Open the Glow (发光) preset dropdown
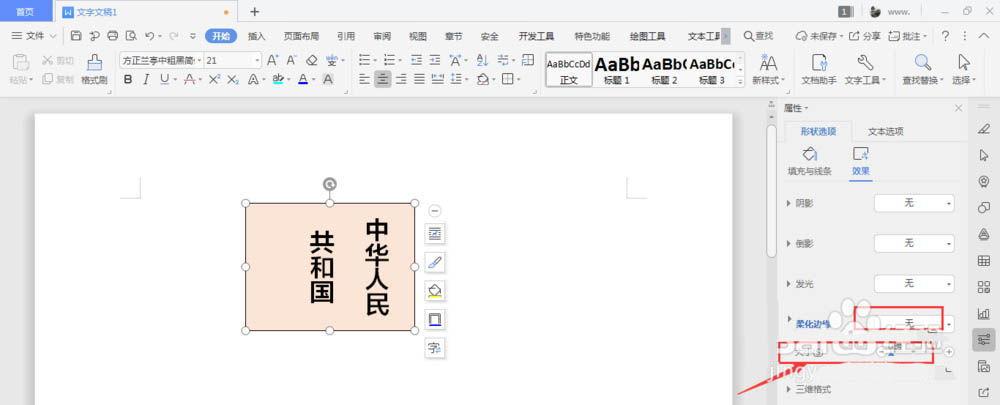The image size is (1000, 405). coord(914,284)
